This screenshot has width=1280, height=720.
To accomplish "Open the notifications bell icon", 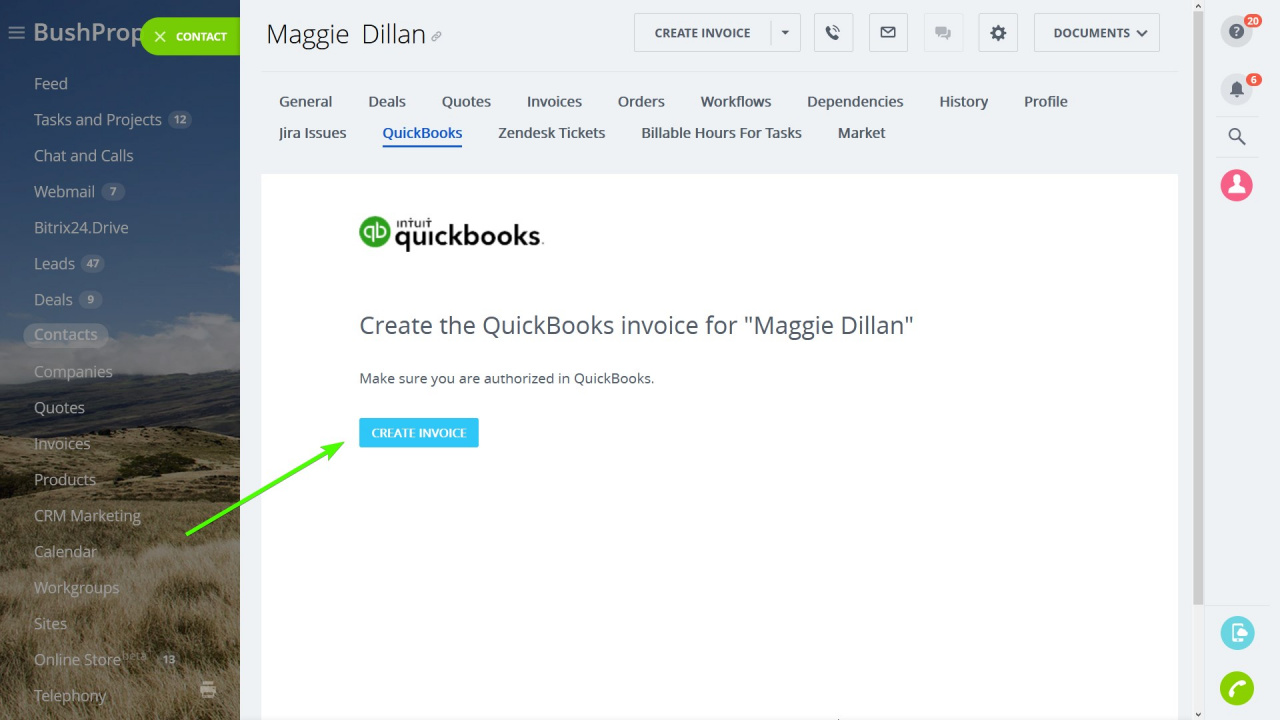I will (1237, 89).
